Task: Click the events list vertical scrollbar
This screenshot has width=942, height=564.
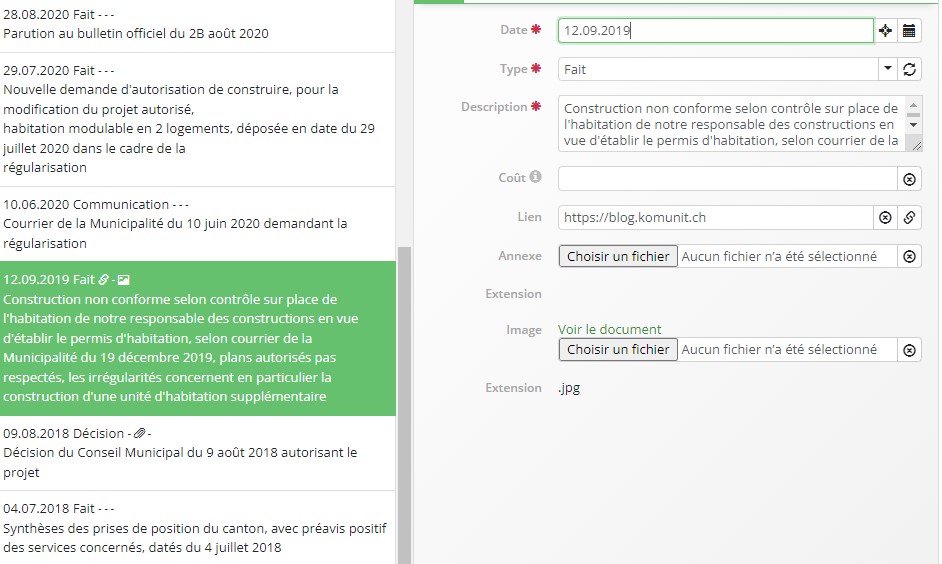Action: (404, 405)
